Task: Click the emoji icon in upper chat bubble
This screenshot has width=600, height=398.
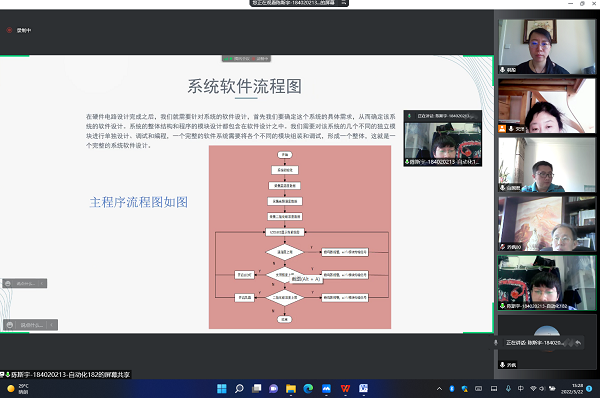Action: pos(8,283)
